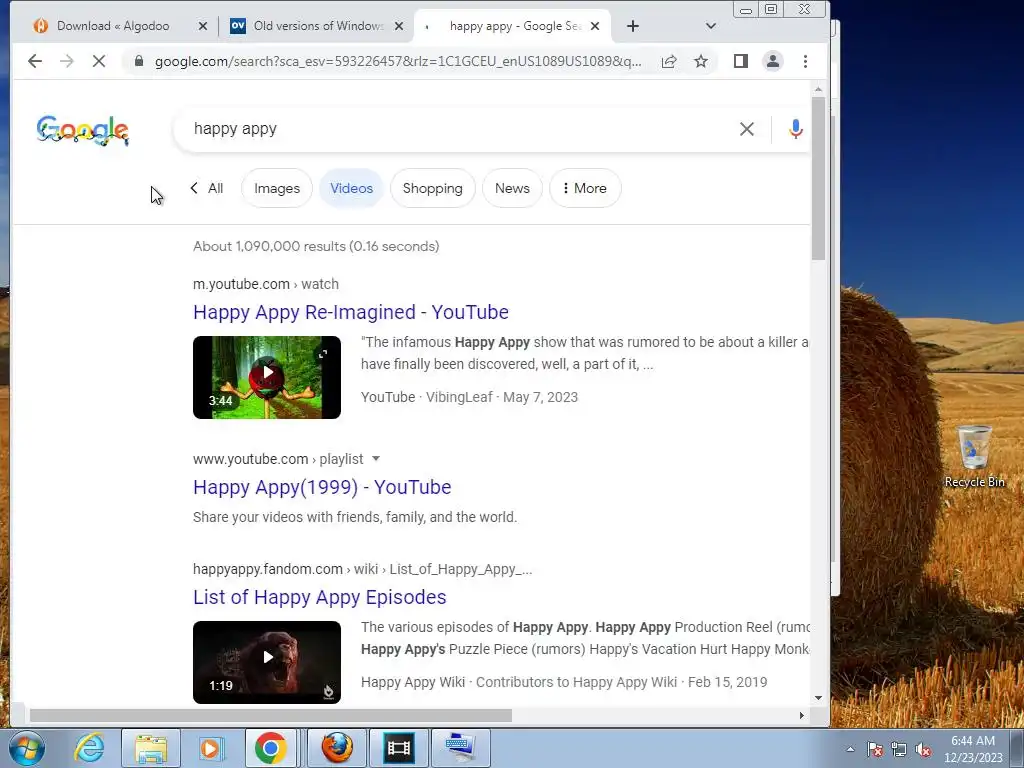The height and width of the screenshot is (768, 1024).
Task: Click the Chrome taskbar icon
Action: (271, 748)
